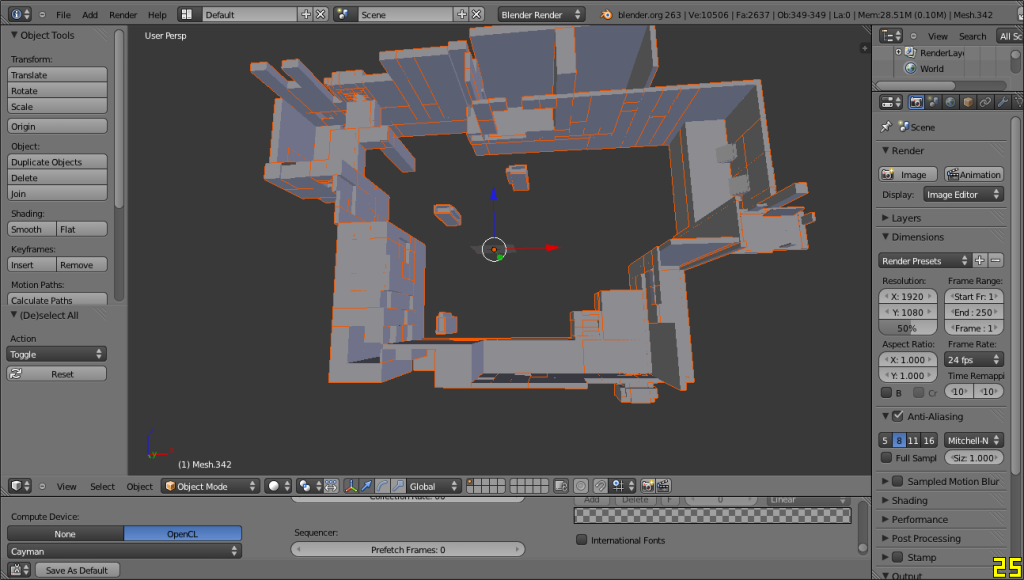Click the rendered preview camera icon
Screen dimensions: 1024x580
[648, 486]
